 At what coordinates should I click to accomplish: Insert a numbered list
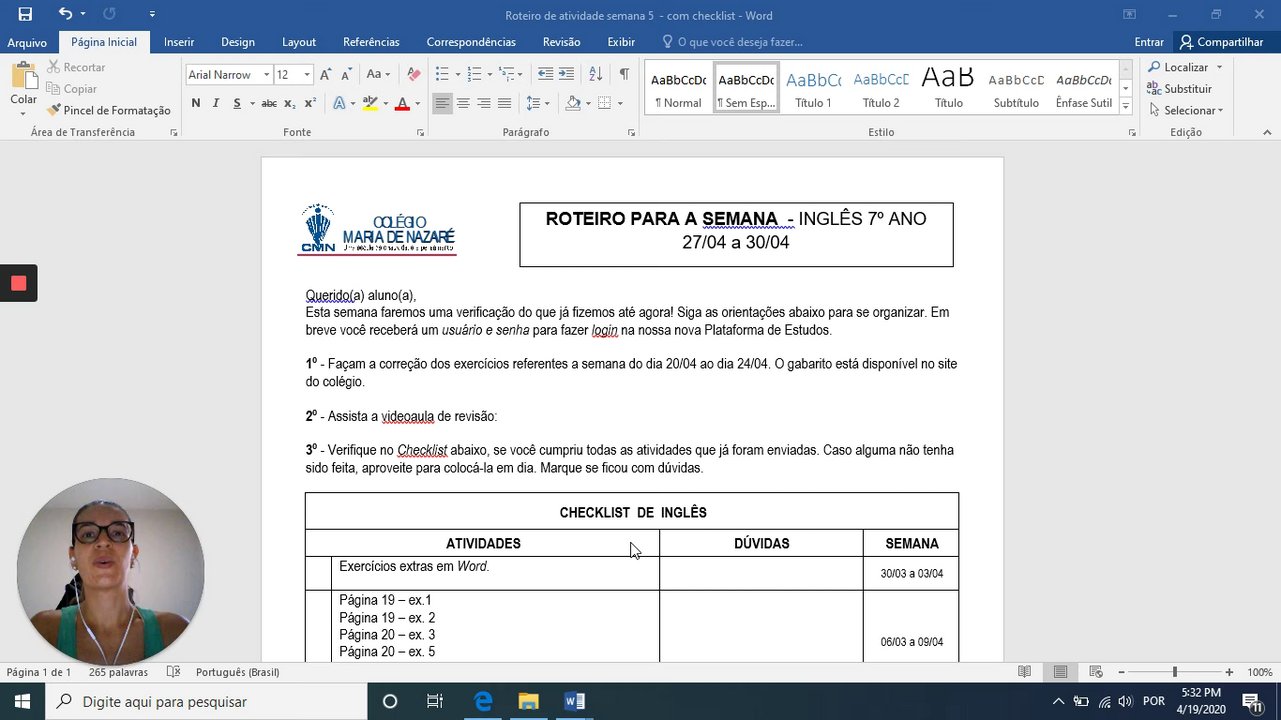474,75
